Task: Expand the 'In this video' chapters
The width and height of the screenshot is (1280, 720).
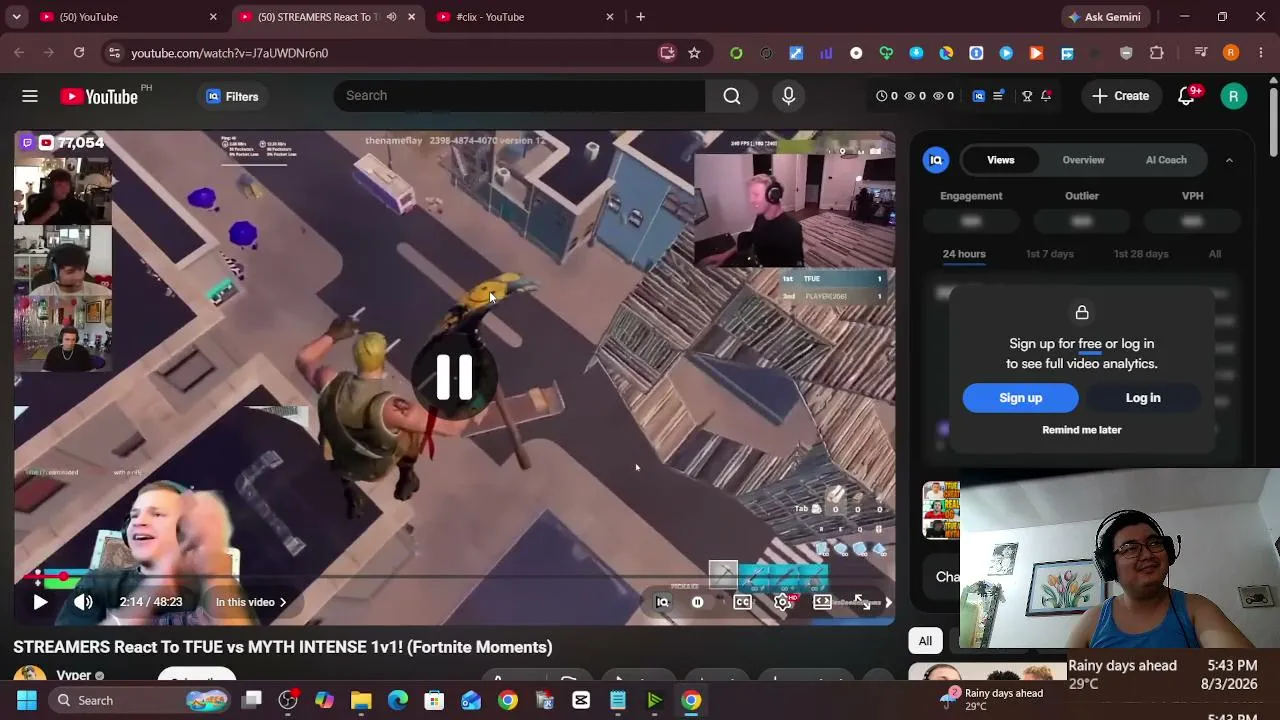Action: point(251,602)
